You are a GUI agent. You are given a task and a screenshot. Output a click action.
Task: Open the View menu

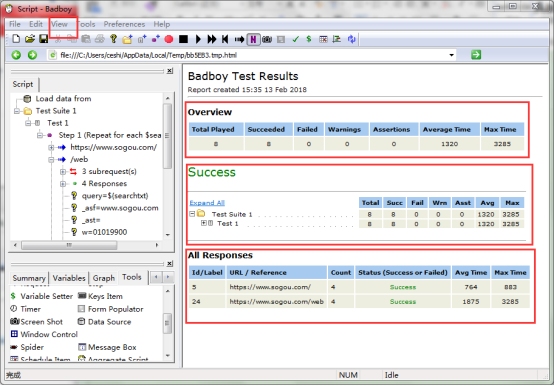[x=59, y=24]
